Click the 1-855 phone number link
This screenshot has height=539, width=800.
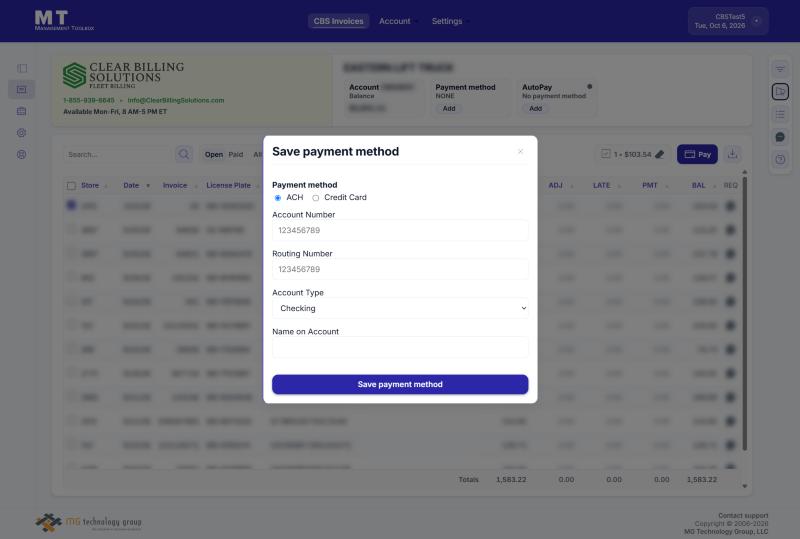(x=89, y=100)
